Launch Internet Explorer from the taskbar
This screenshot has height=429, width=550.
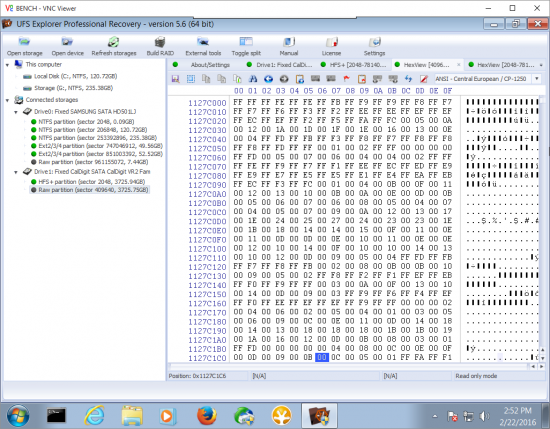tap(94, 416)
